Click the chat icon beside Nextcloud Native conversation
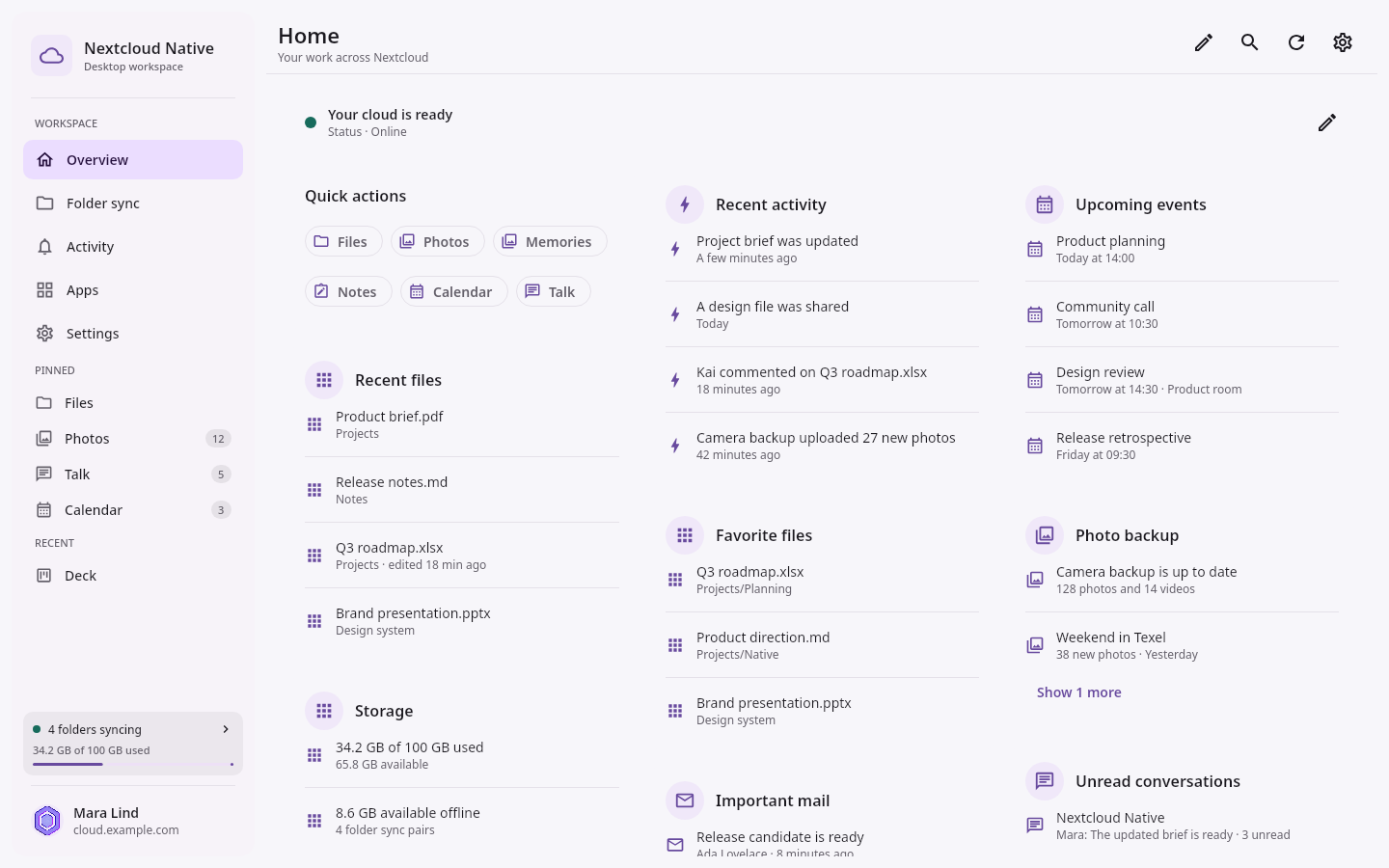The image size is (1389, 868). 1035,826
